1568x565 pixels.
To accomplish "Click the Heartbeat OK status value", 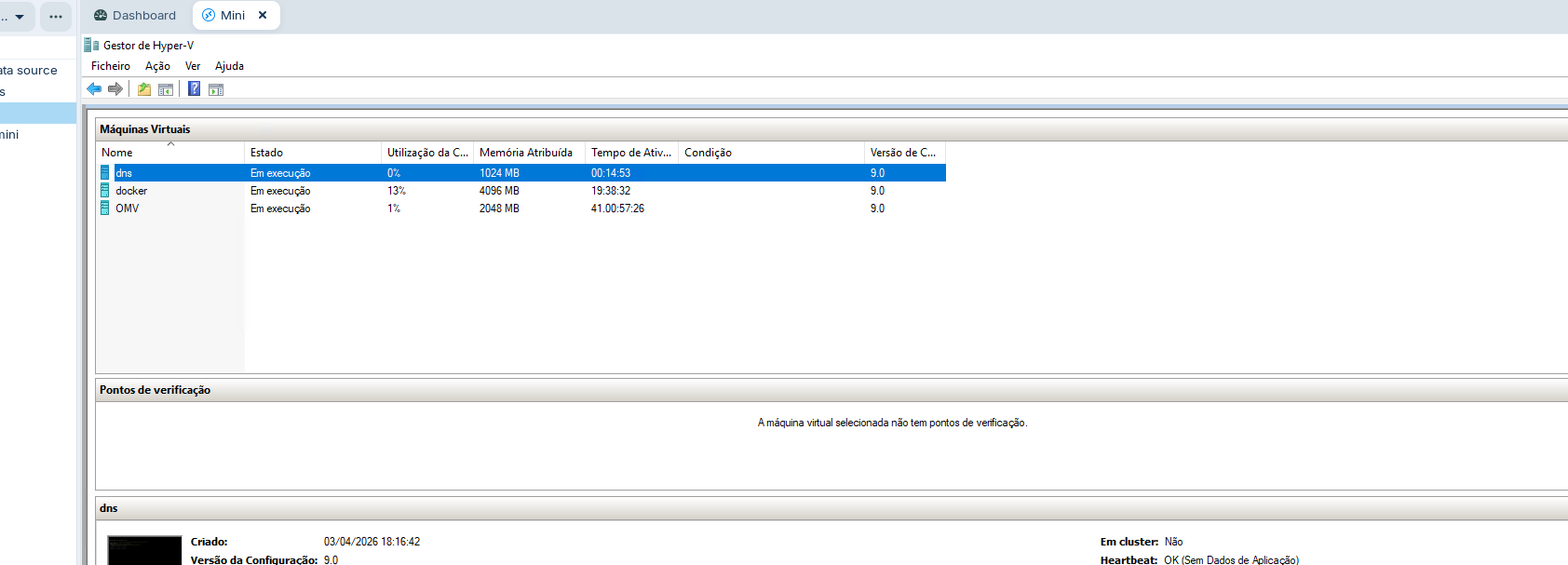I will pos(1231,559).
